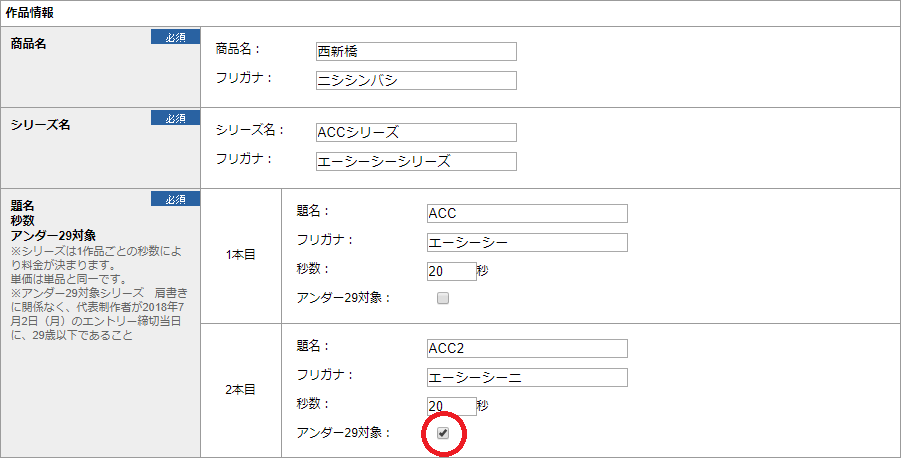Click the 必須 badge beside 商品名

175,37
